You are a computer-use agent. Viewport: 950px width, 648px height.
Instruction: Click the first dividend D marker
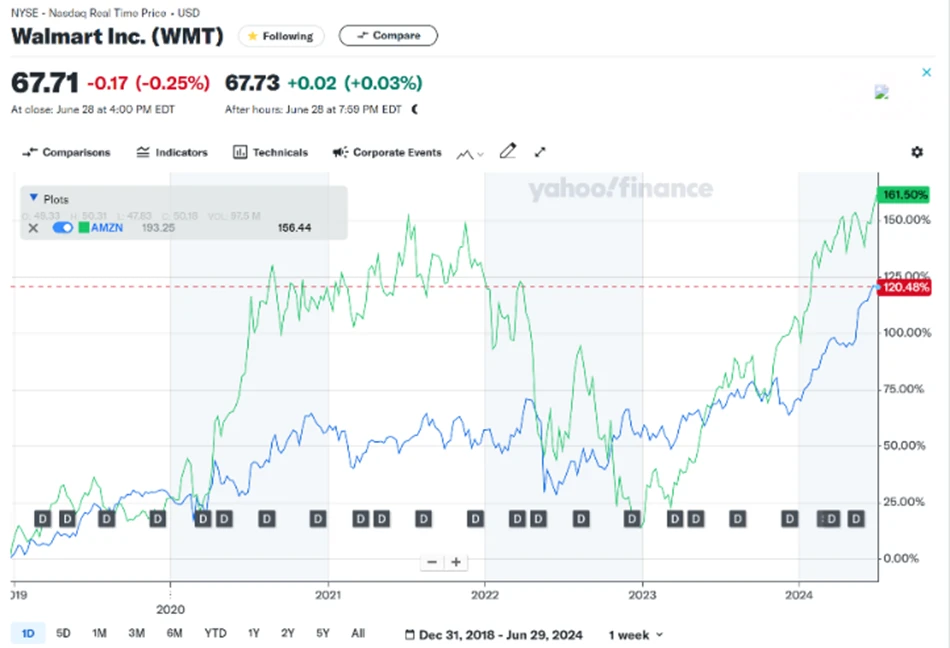[x=42, y=518]
